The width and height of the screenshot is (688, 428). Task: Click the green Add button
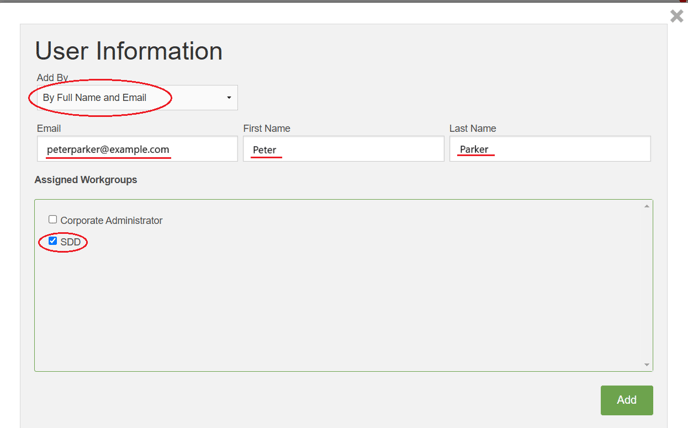[x=627, y=400]
